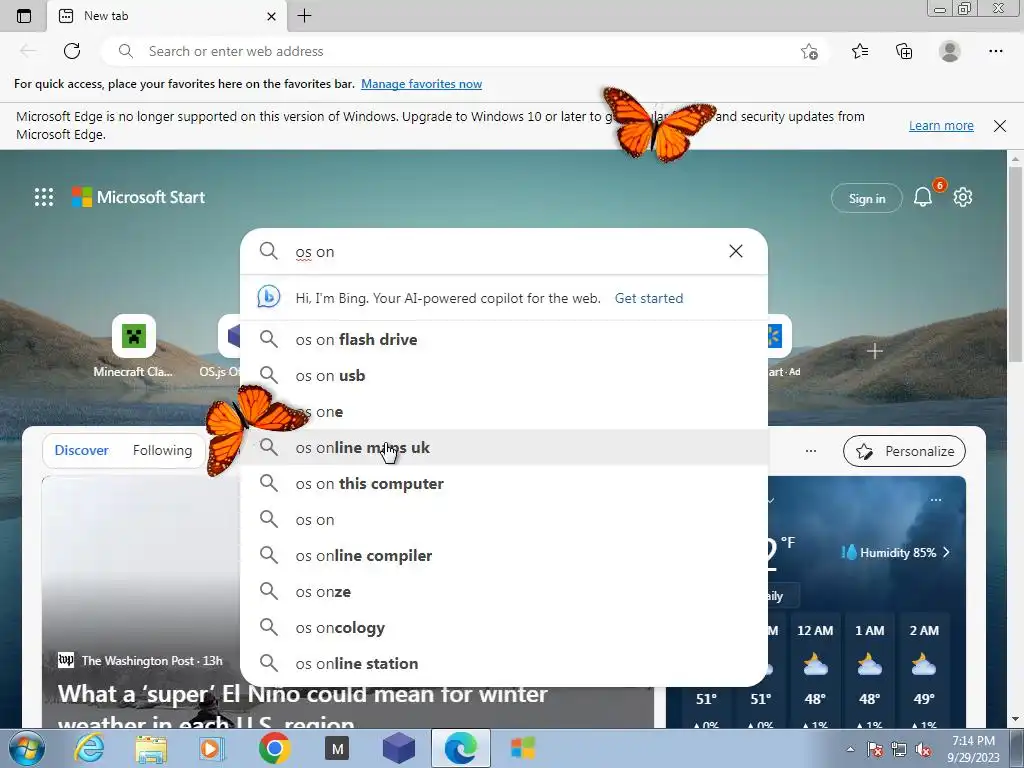
Task: Open Edge Settings and more menu
Action: 995,51
